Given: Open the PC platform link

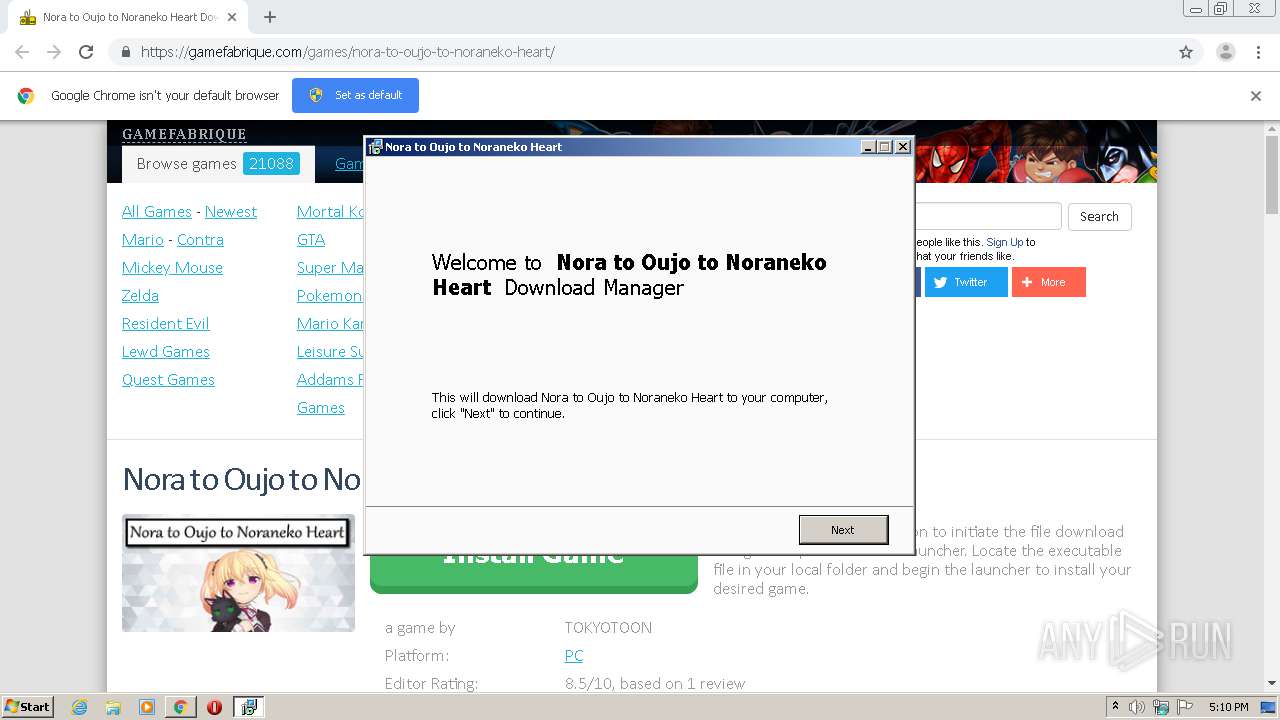Looking at the screenshot, I should pos(574,656).
